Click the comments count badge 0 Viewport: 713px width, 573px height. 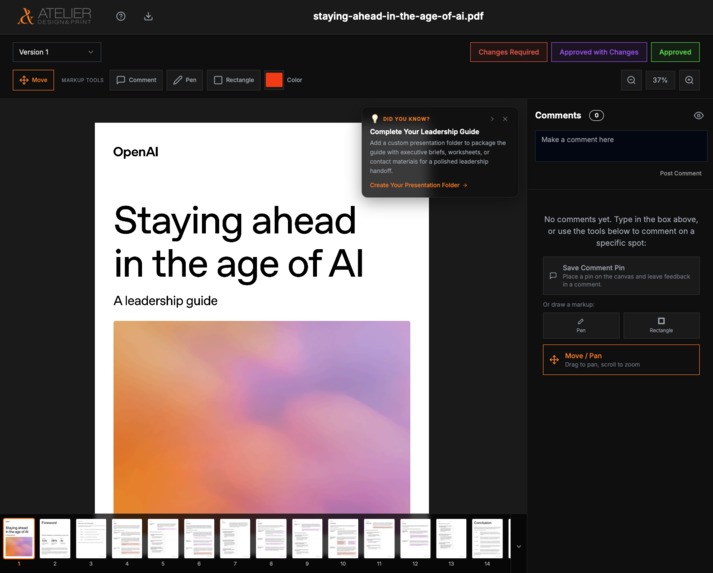(596, 116)
